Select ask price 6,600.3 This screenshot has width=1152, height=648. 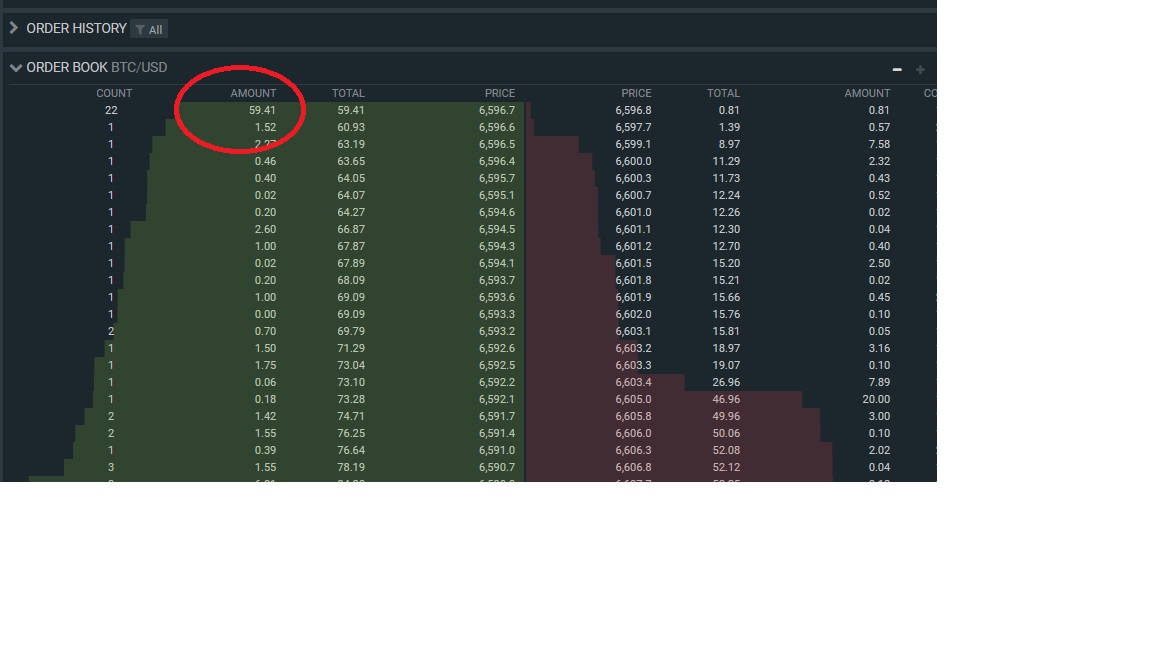tap(633, 178)
